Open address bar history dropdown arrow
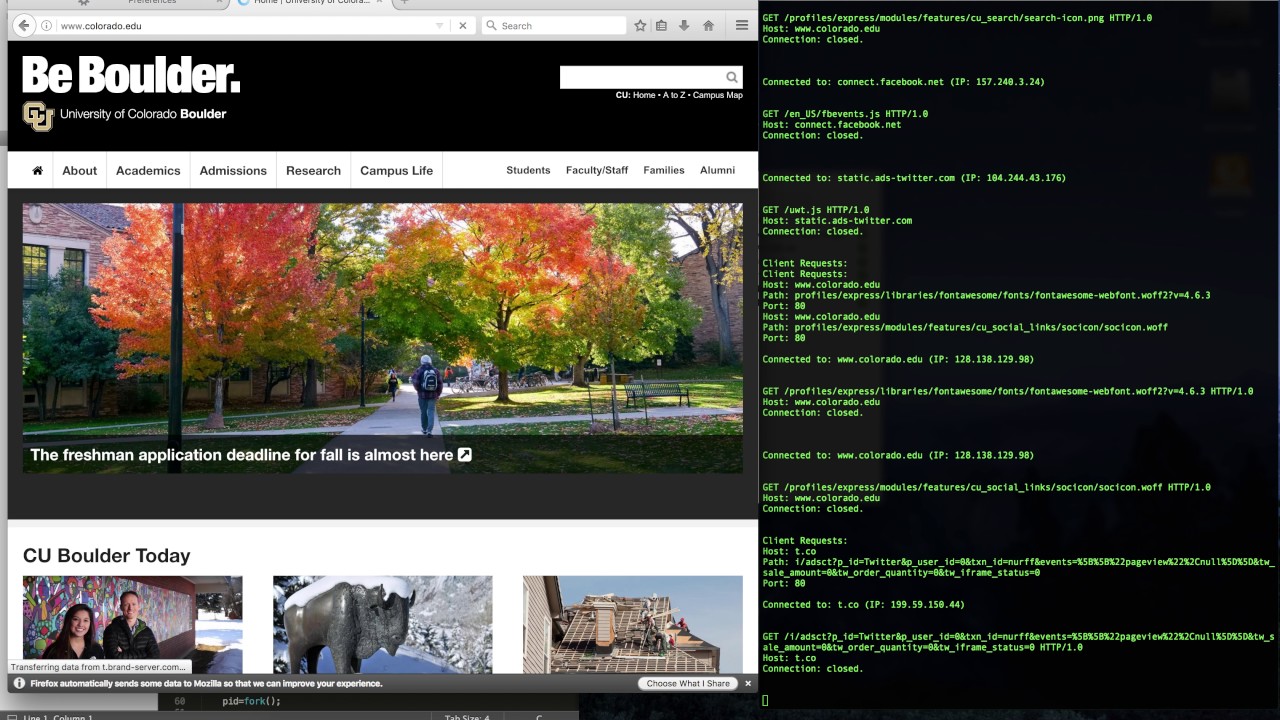Viewport: 1280px width, 720px height. click(x=439, y=25)
